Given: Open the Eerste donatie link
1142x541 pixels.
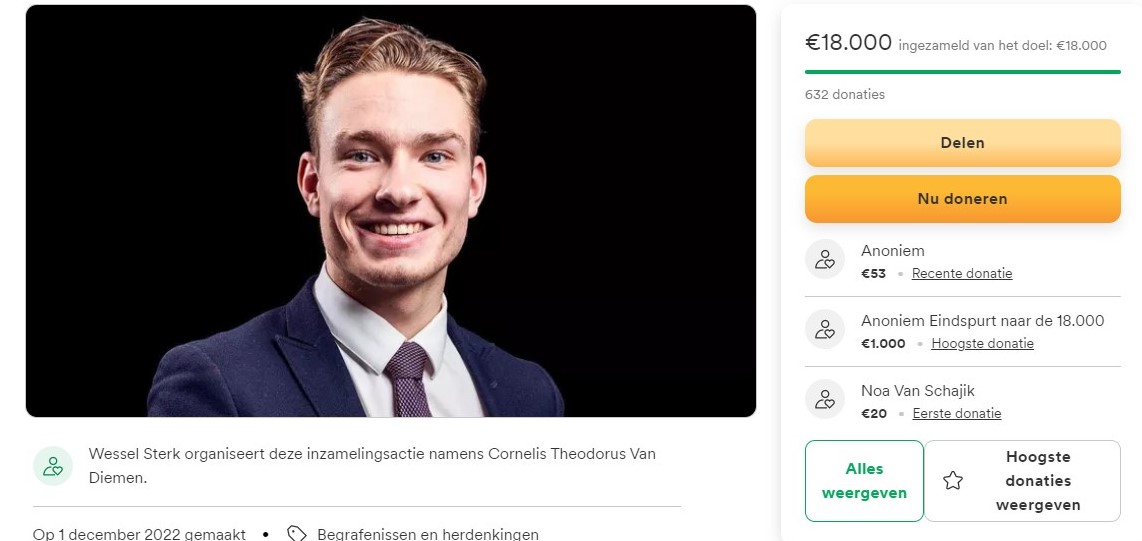Looking at the screenshot, I should [956, 413].
